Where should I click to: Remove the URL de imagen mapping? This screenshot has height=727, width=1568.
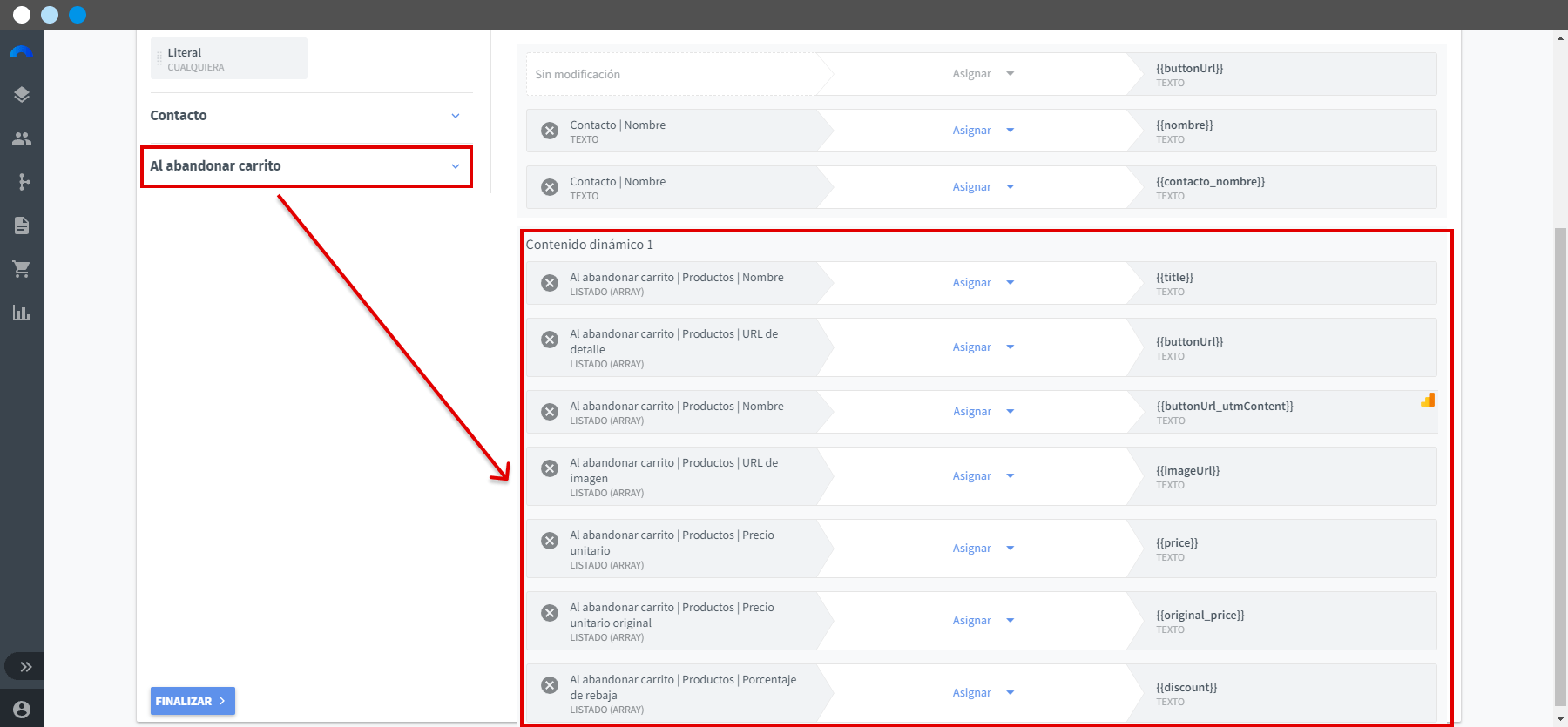click(550, 468)
